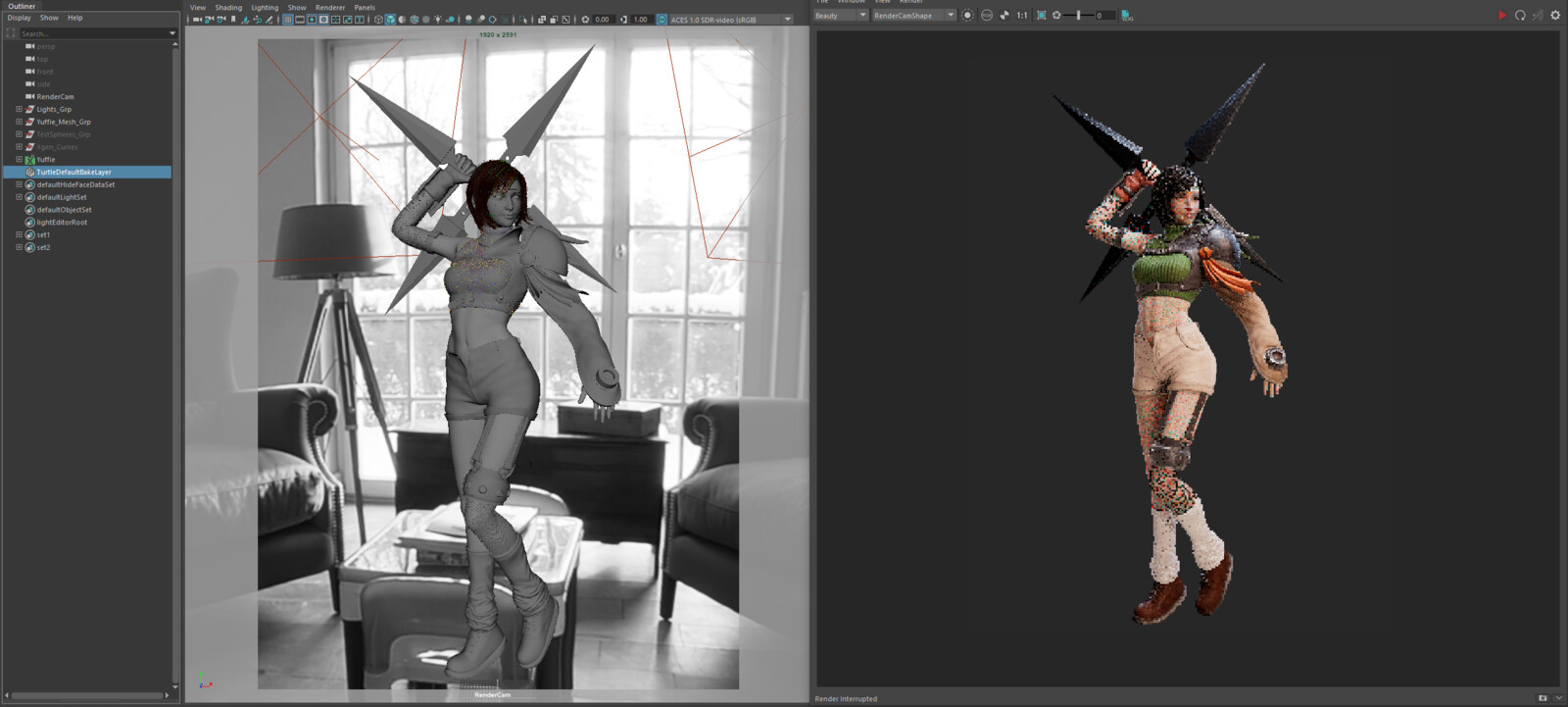Switch viewport to Wireframe shading icon
This screenshot has height=707, width=1568.
(x=378, y=20)
